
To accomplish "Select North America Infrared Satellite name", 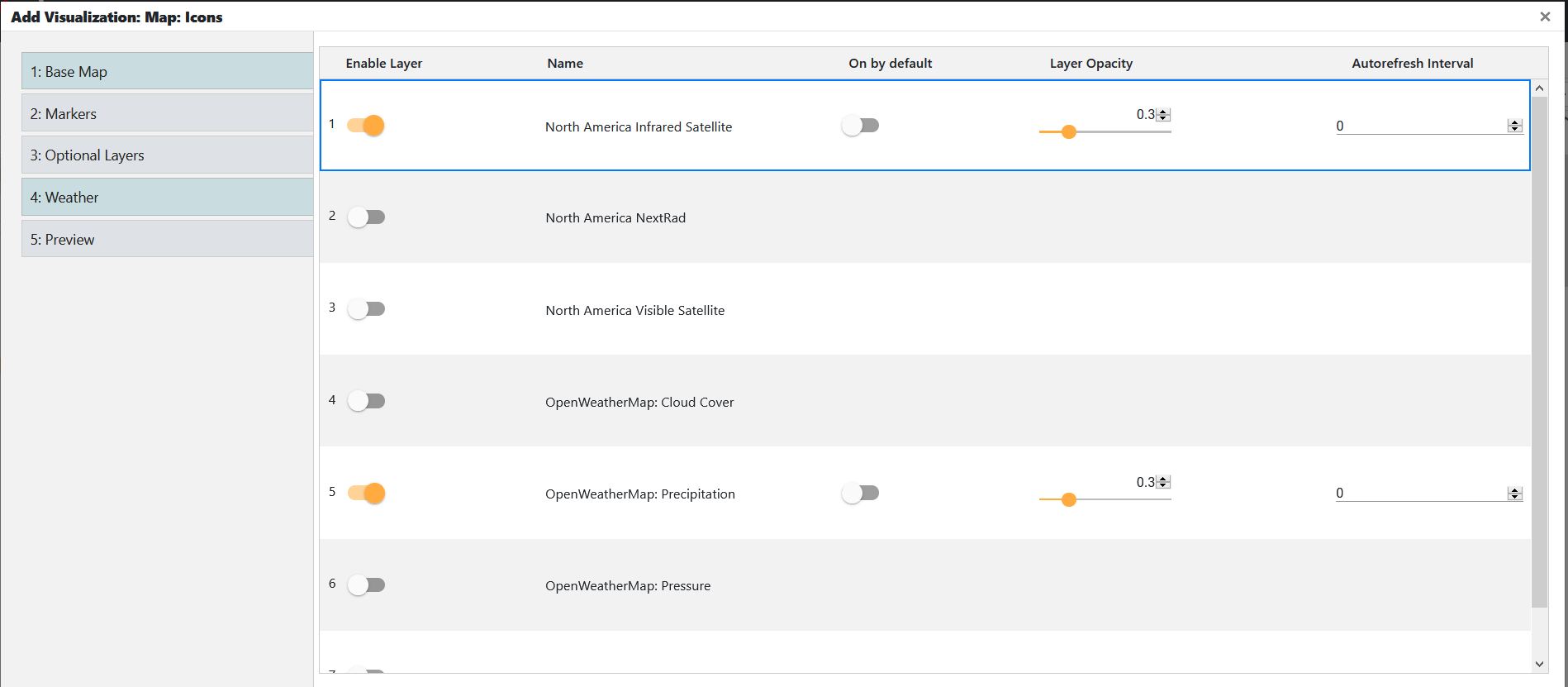I will point(639,126).
